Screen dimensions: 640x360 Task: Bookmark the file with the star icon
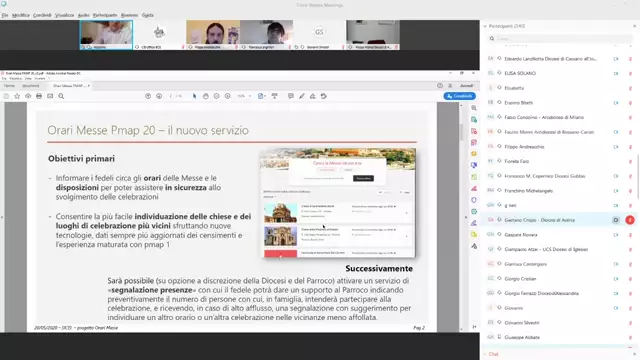click(17, 96)
